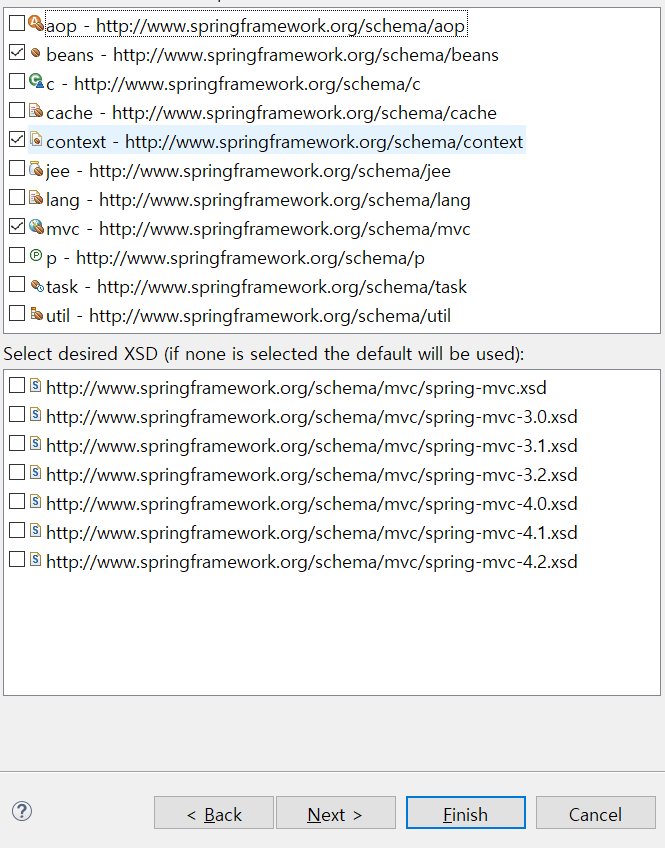
Task: Click the context namespace icon
Action: tap(36, 140)
